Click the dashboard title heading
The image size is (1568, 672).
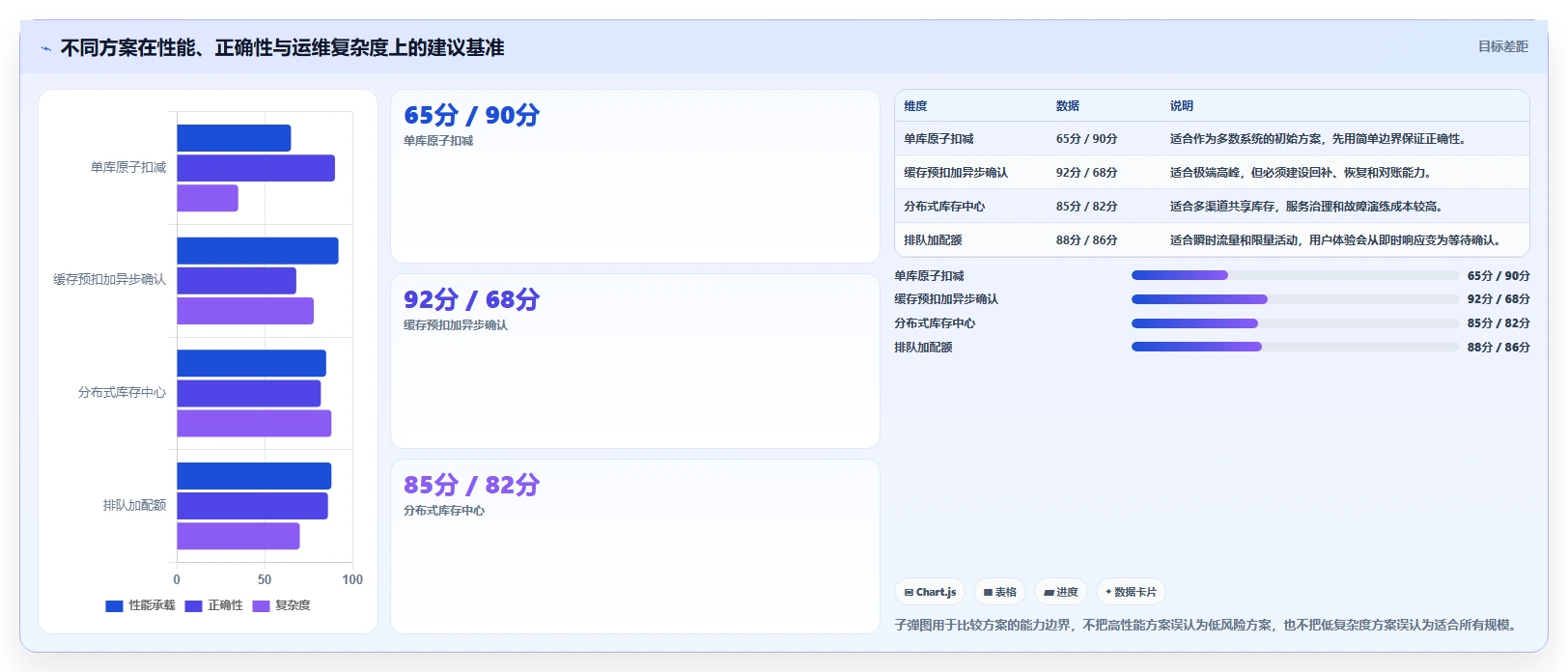point(282,48)
